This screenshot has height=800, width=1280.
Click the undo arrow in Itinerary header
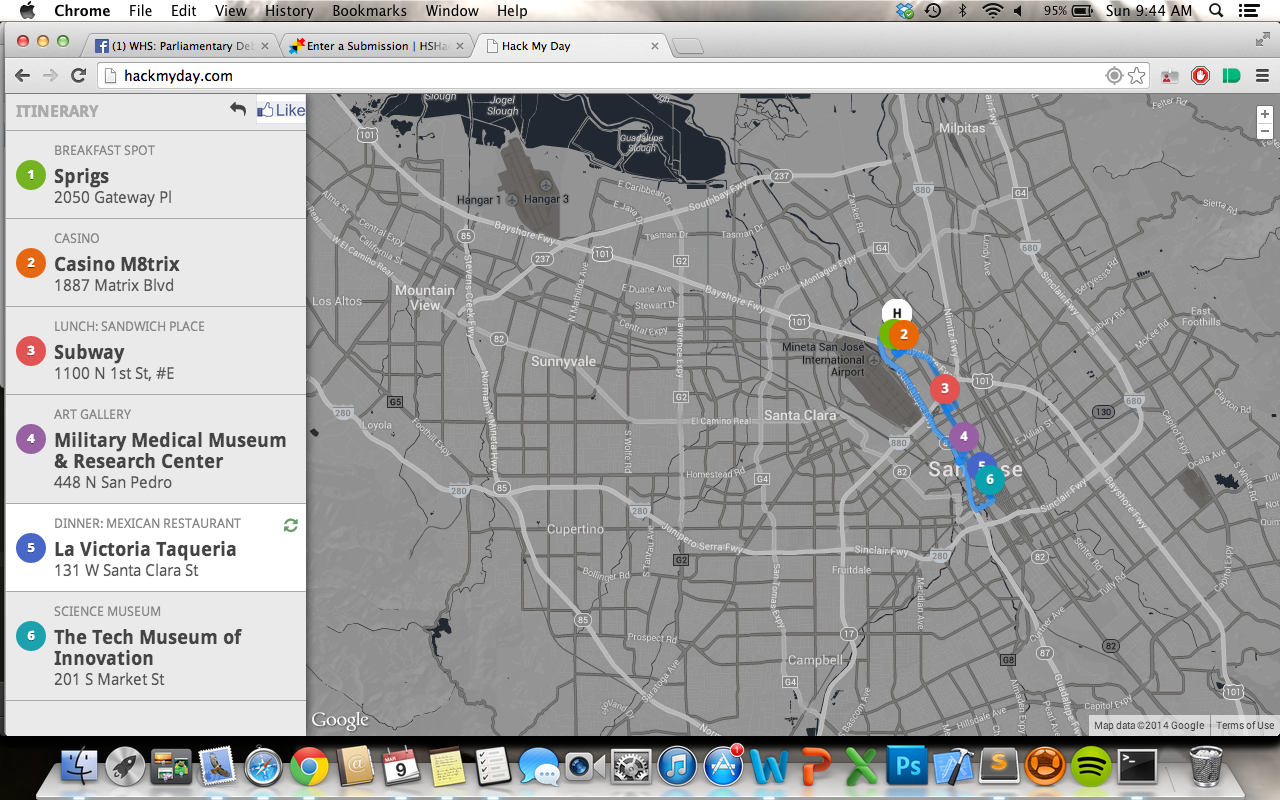click(x=237, y=109)
